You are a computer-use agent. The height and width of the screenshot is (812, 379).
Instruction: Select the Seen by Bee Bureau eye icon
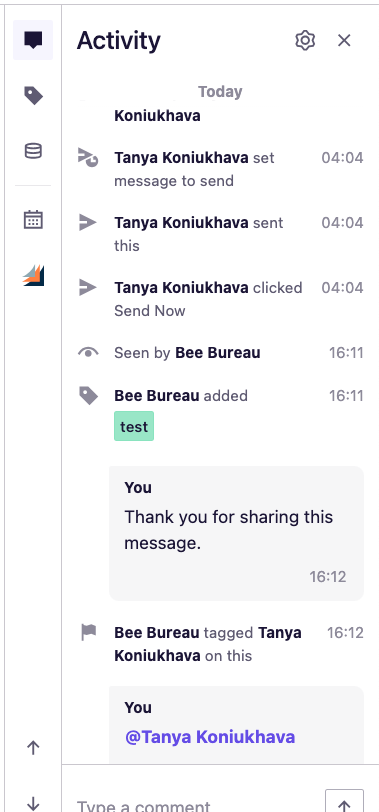[x=88, y=353]
